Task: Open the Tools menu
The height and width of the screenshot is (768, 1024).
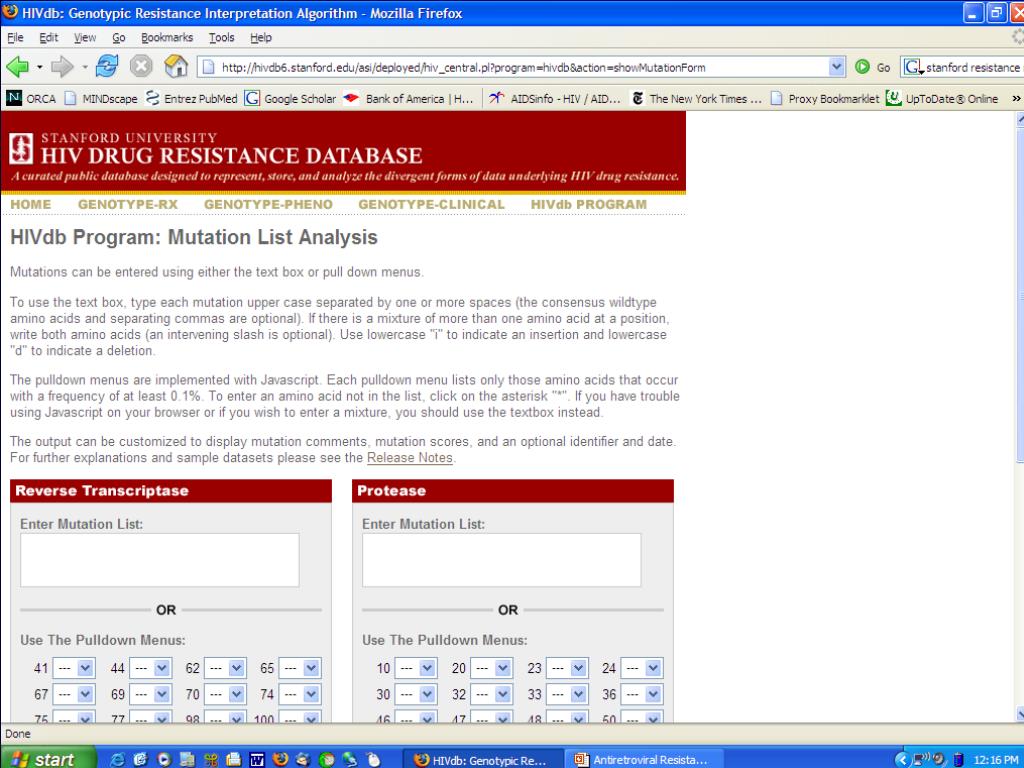Action: (x=221, y=37)
